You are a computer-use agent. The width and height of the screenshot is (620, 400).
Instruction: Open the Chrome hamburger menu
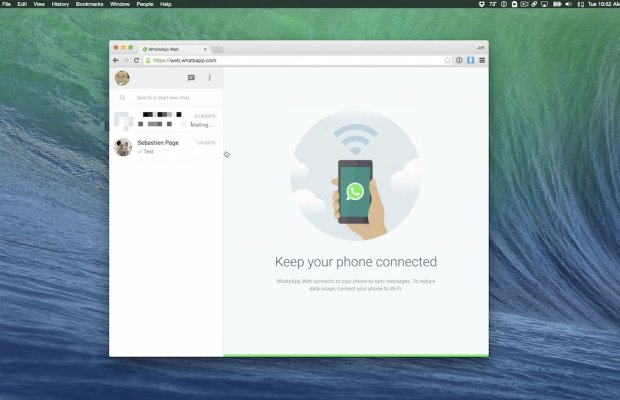[482, 60]
